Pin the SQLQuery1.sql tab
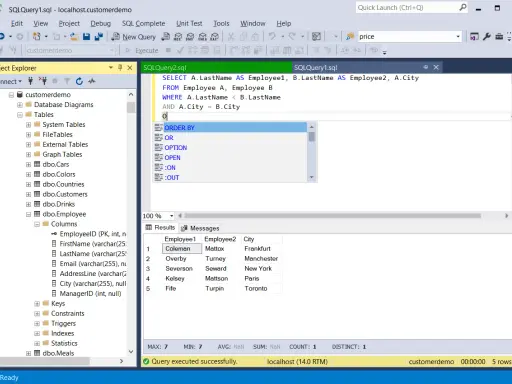The height and width of the screenshot is (384, 512). (426, 67)
